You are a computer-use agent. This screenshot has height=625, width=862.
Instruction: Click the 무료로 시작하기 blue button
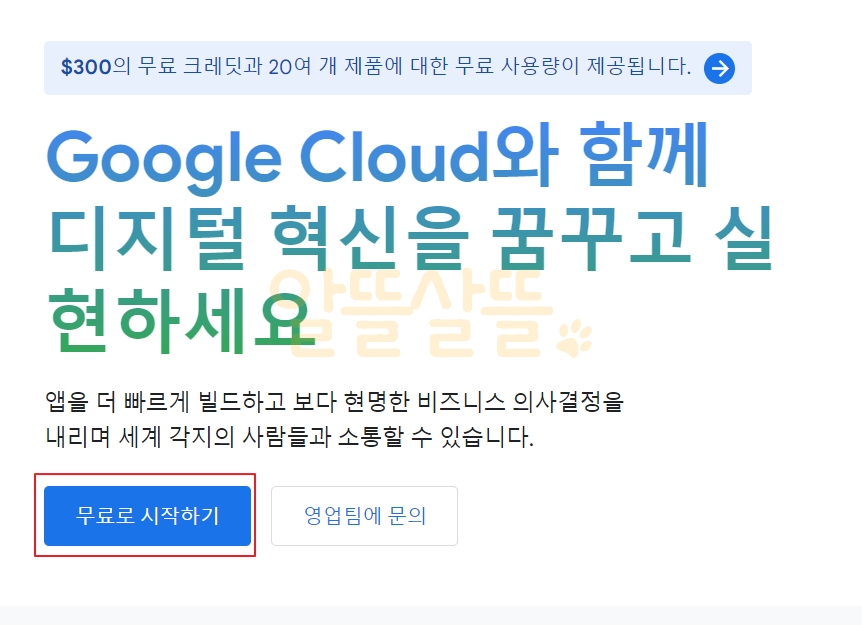(147, 516)
